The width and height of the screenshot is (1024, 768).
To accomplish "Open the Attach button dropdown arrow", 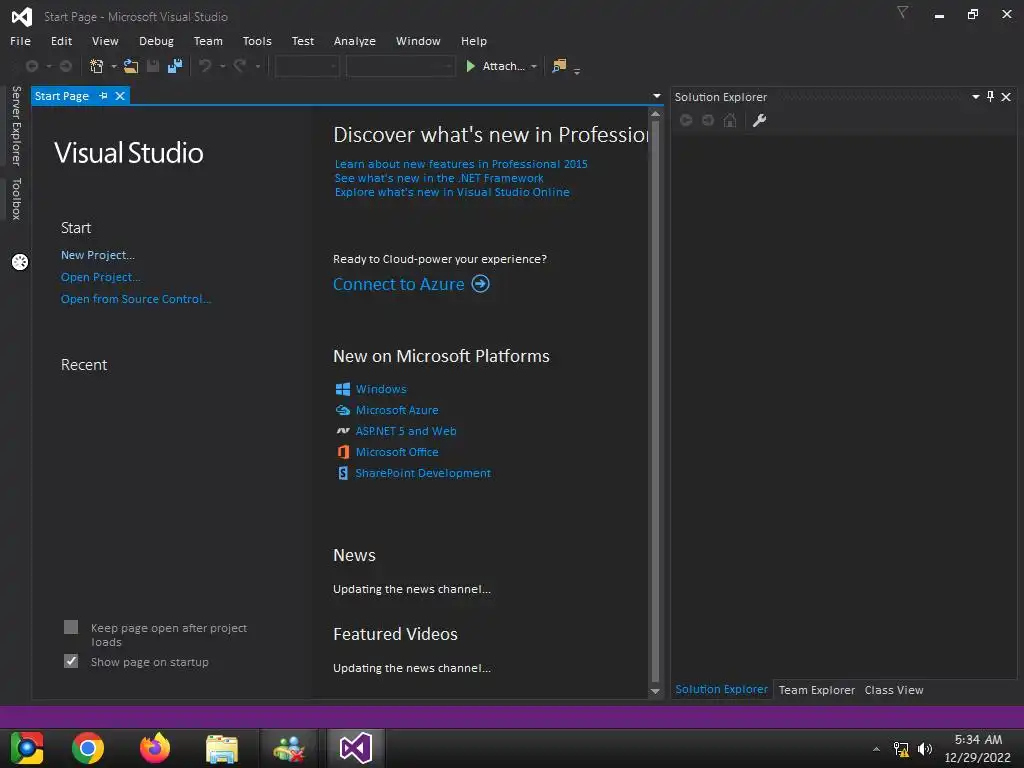I will 534,67.
